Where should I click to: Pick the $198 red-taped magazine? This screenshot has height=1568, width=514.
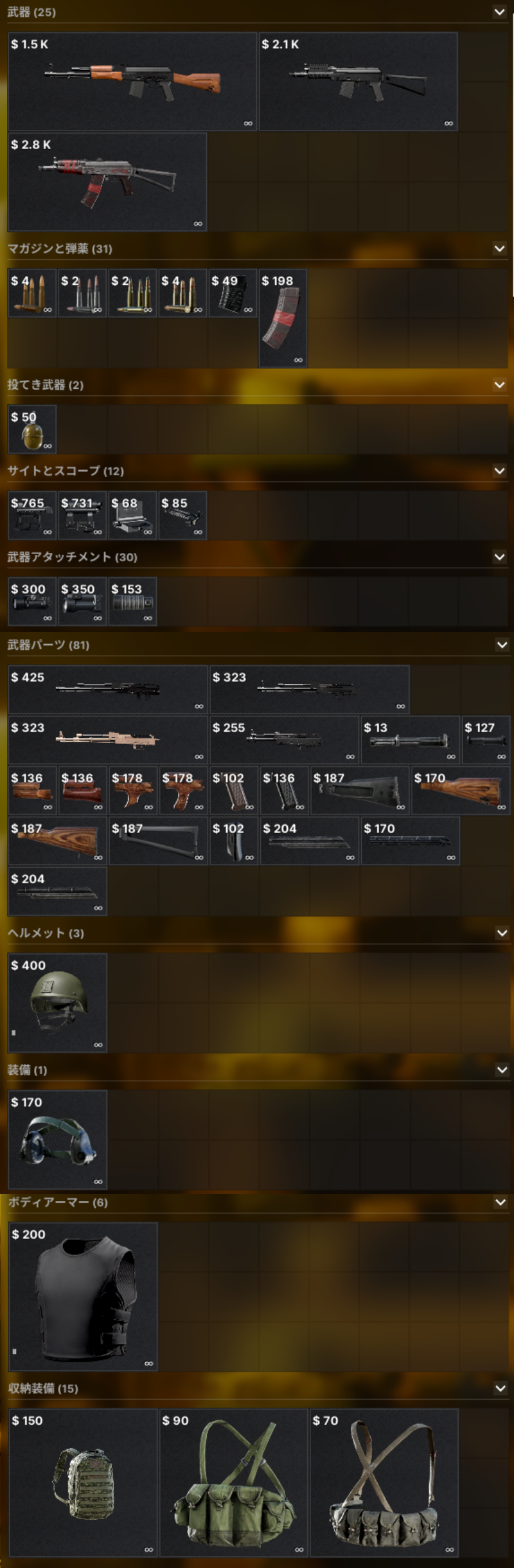(283, 318)
